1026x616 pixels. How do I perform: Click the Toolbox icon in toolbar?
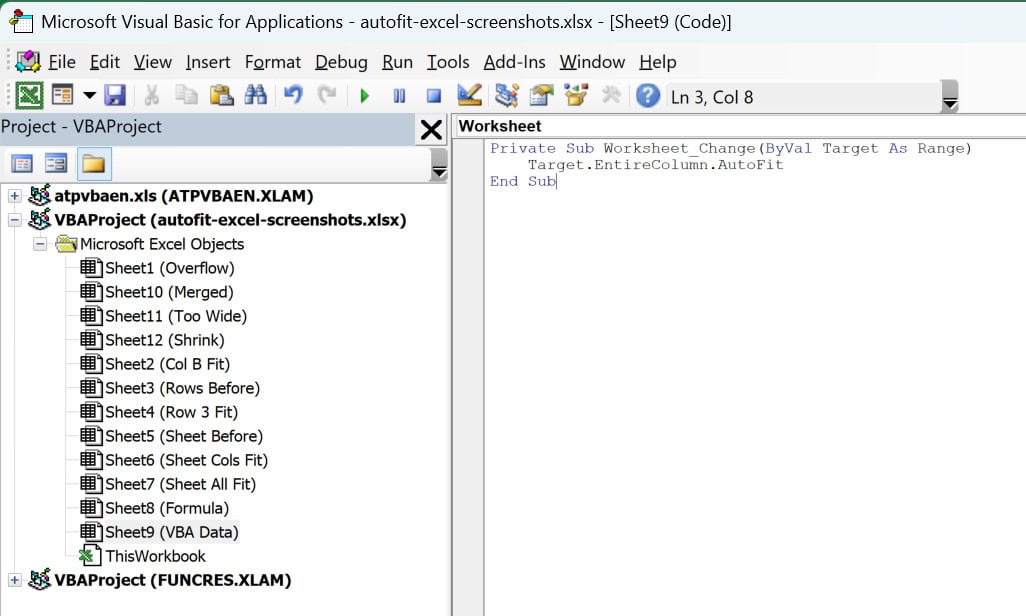pyautogui.click(x=610, y=96)
